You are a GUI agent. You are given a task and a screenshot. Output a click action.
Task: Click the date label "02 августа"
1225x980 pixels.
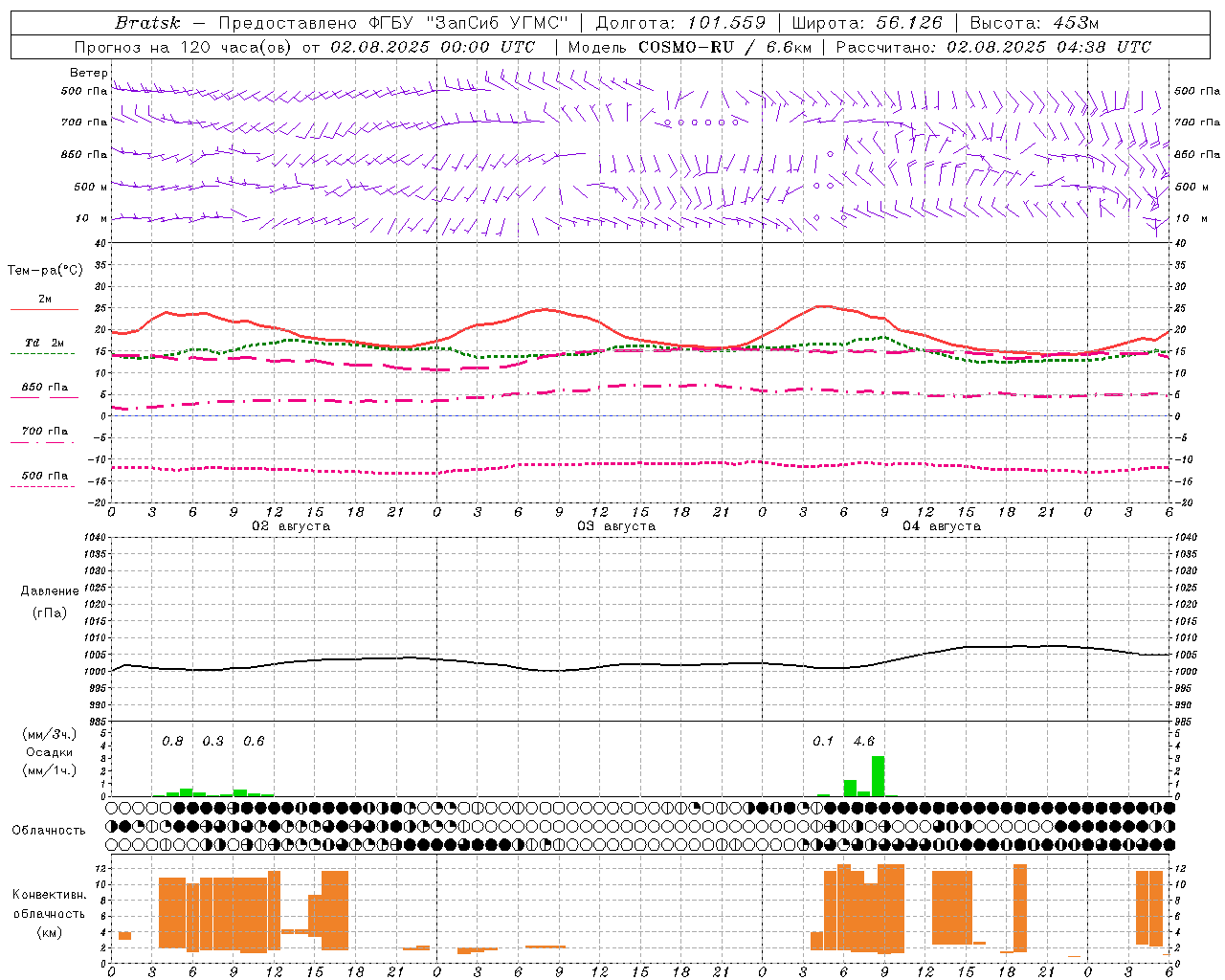[x=291, y=526]
